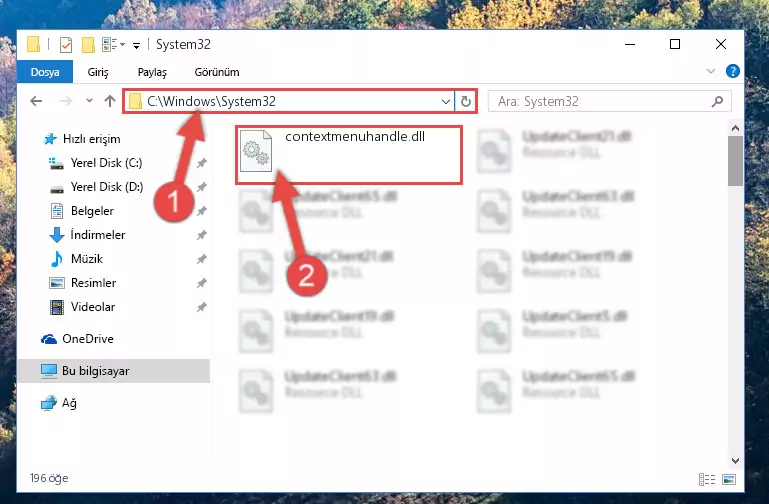Open the blue Help question mark icon
769x504 pixels.
coord(732,72)
